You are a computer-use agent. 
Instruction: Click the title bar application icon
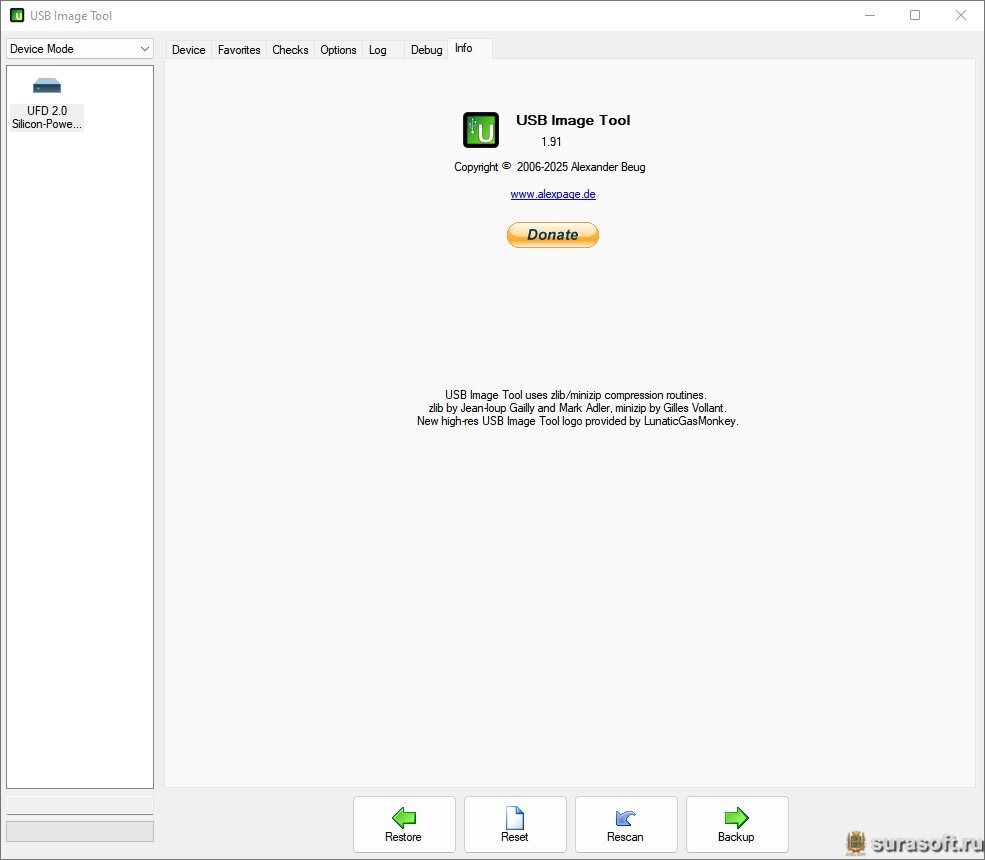click(17, 16)
